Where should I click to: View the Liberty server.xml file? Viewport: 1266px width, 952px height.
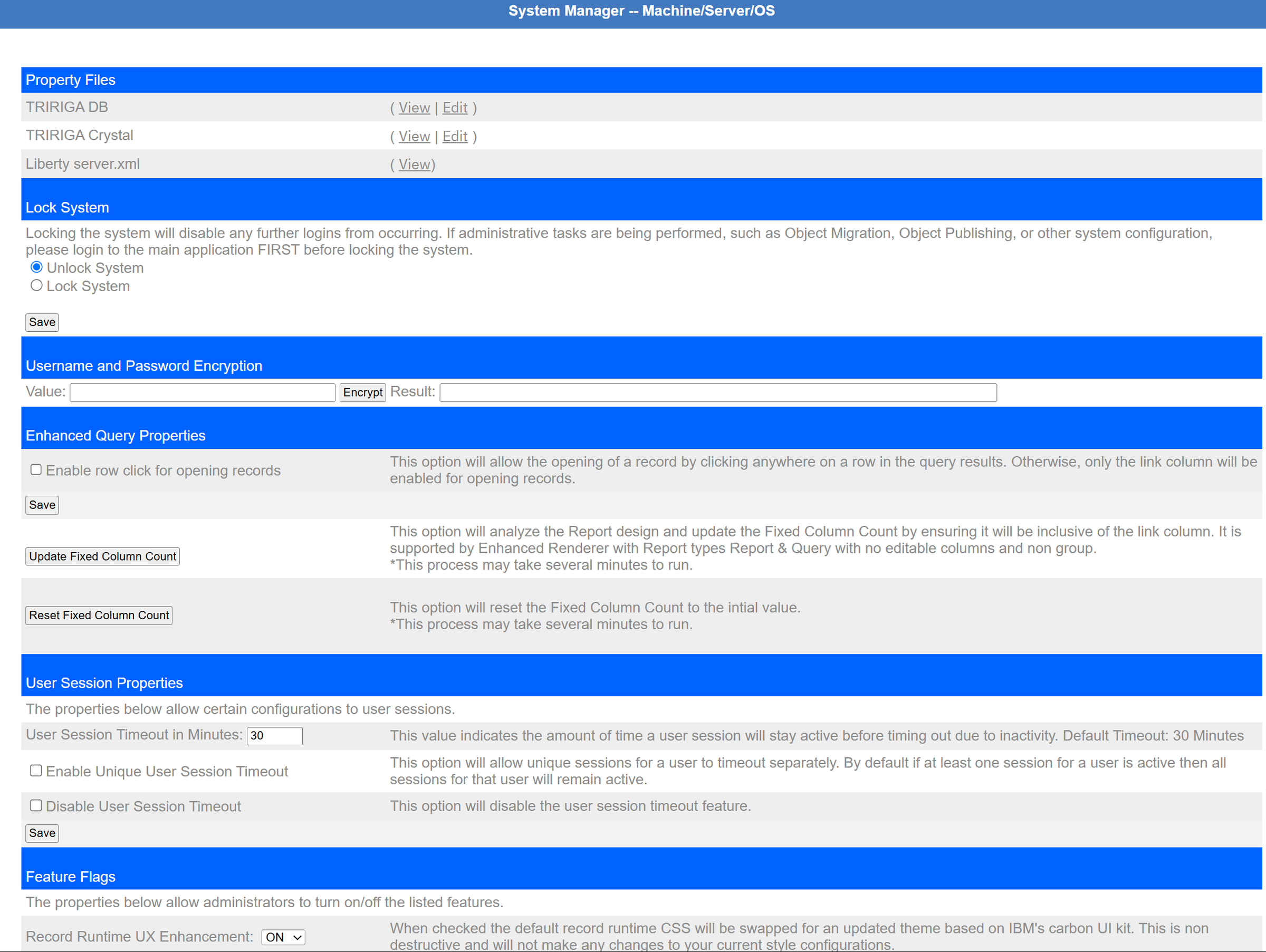point(414,164)
